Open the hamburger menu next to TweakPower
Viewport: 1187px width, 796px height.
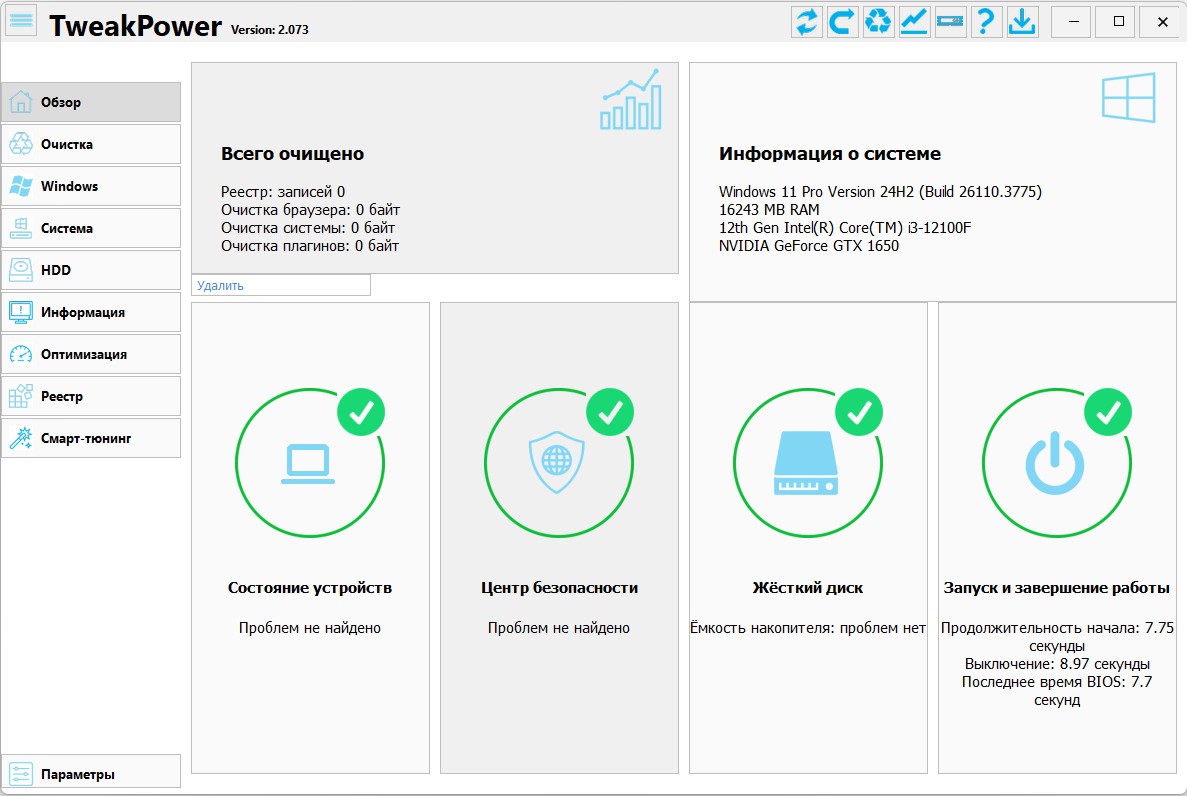tap(21, 21)
